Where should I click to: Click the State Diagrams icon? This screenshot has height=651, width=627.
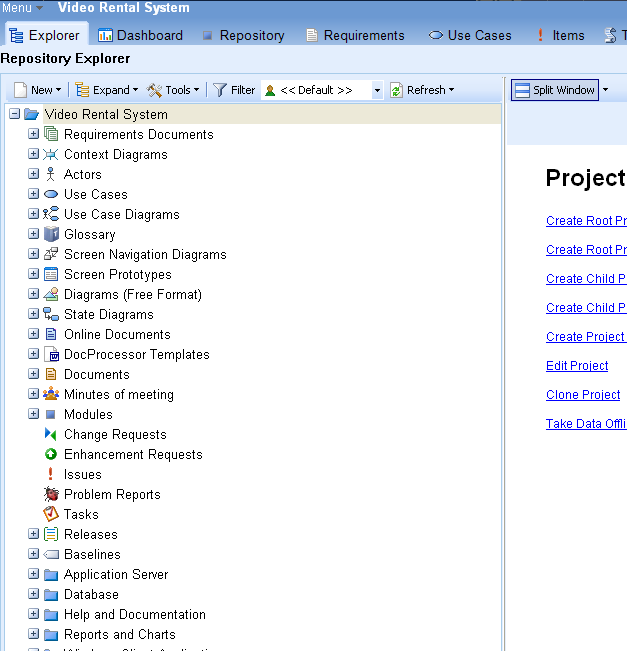[51, 314]
